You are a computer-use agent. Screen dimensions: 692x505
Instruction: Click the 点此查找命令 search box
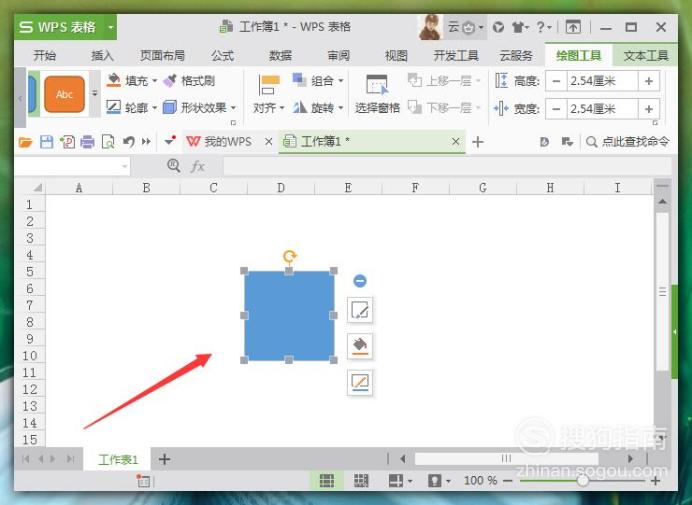[627, 142]
